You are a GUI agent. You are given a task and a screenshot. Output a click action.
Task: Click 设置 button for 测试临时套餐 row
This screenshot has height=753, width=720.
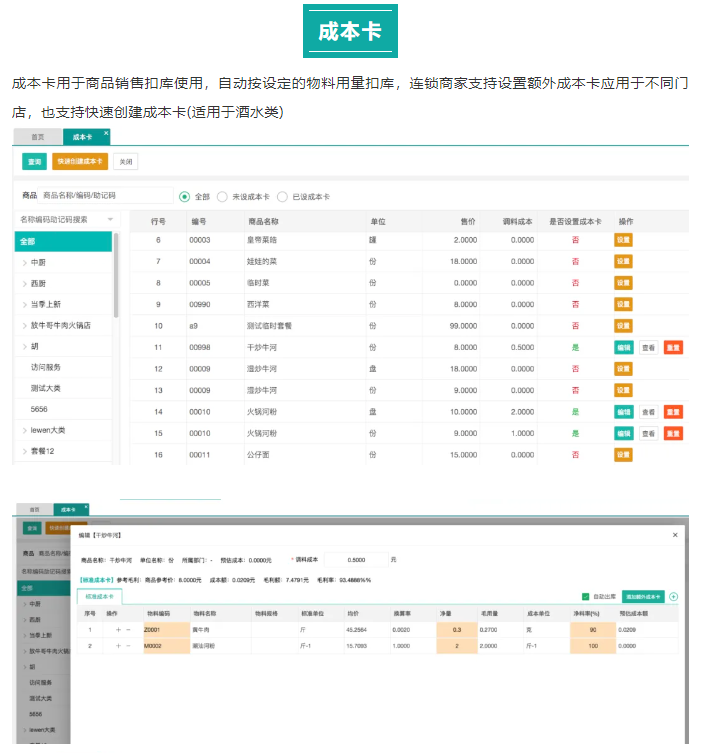click(x=623, y=326)
